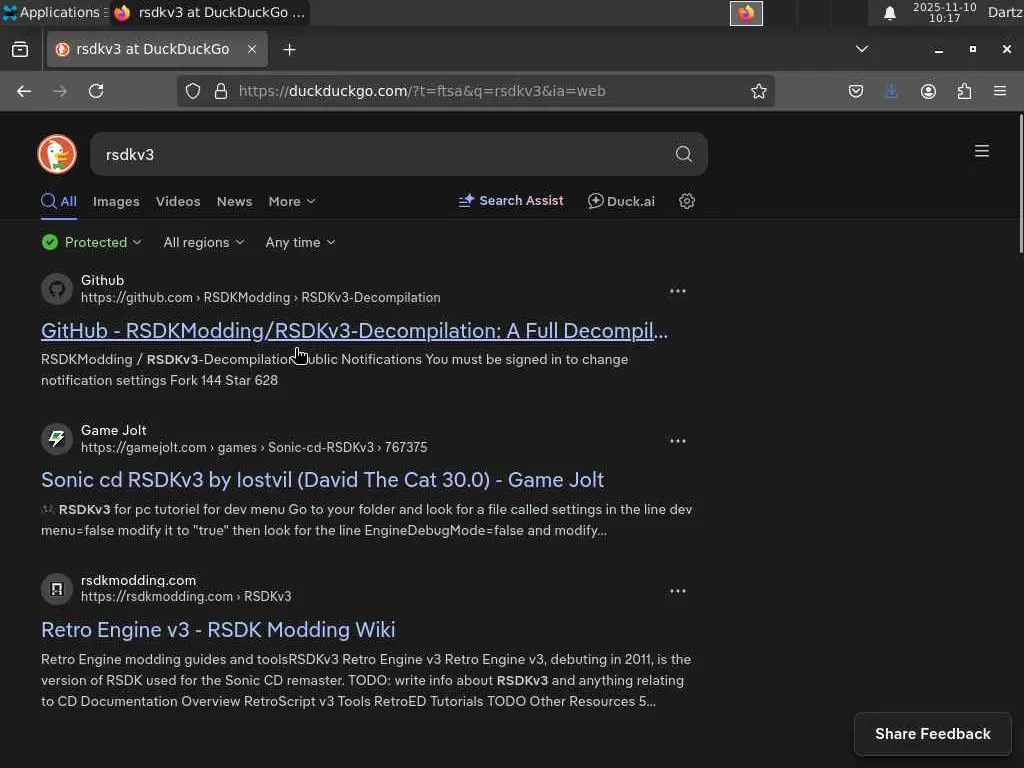Open the Retro Engine v3 RSDK Modding Wiki link

point(218,629)
